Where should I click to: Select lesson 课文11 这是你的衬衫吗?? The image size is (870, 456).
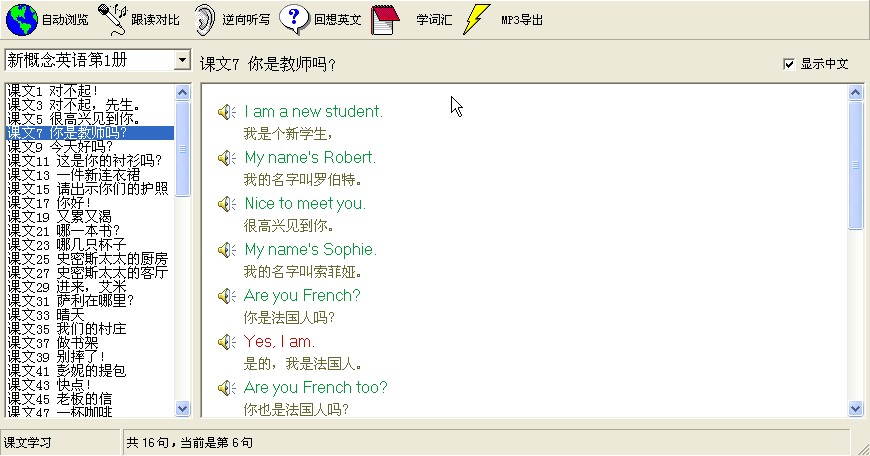90,161
